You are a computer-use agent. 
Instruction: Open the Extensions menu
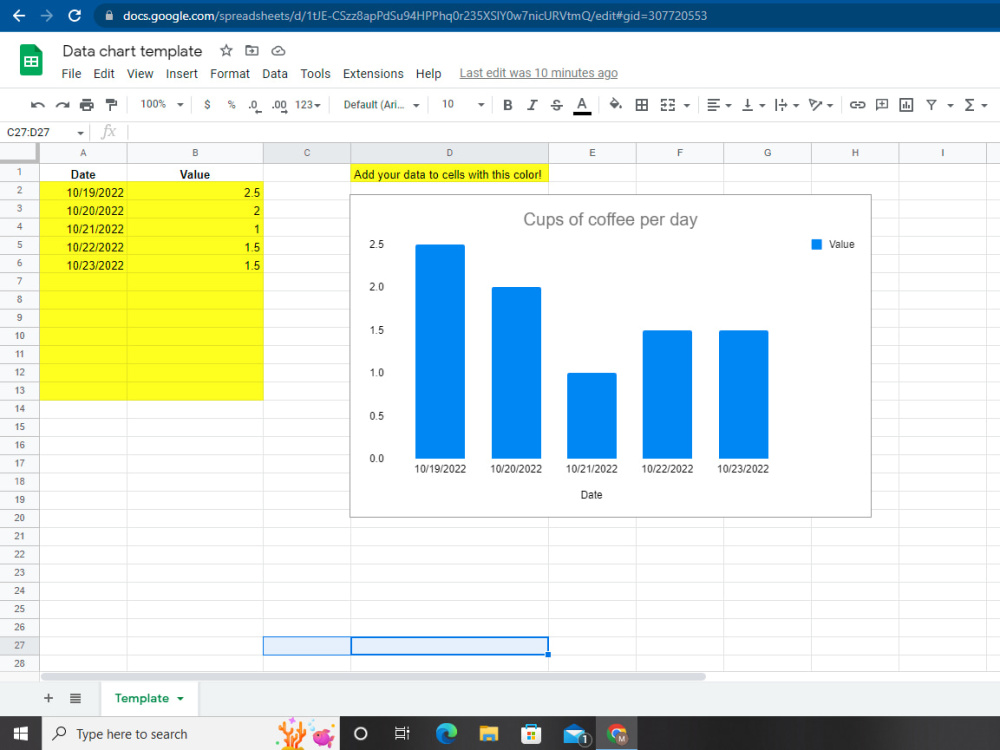click(373, 74)
